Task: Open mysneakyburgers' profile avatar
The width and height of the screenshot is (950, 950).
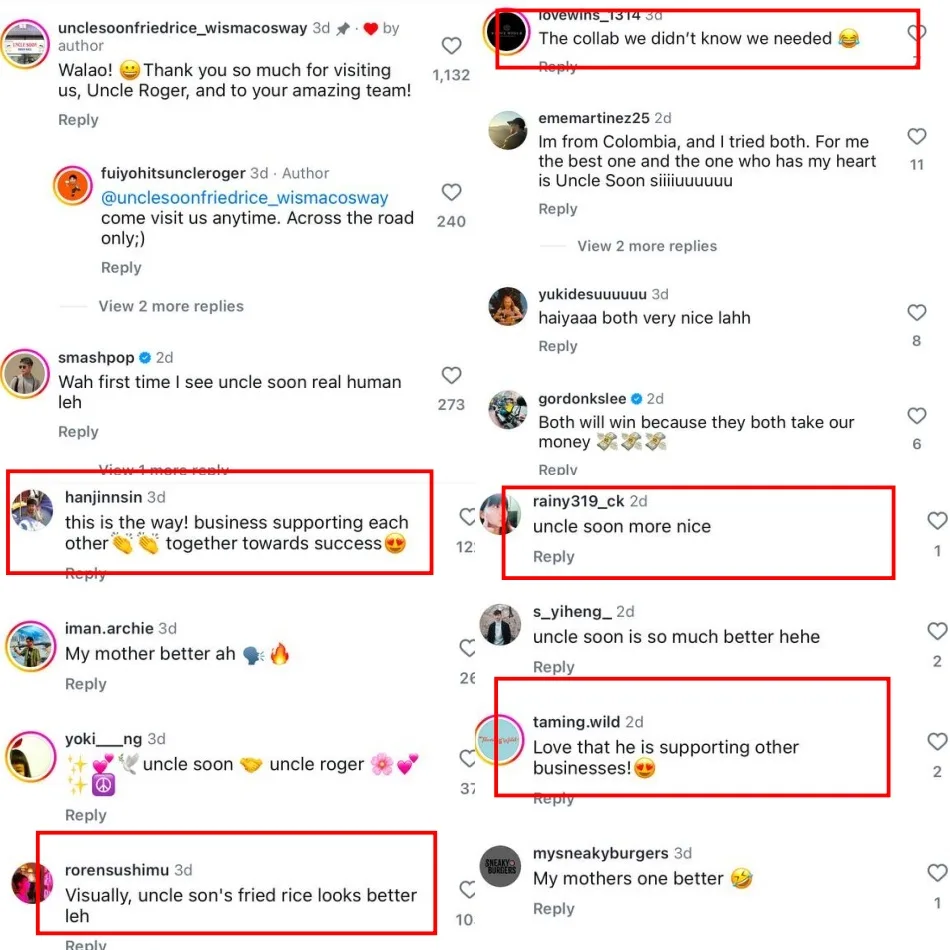Action: pos(502,867)
